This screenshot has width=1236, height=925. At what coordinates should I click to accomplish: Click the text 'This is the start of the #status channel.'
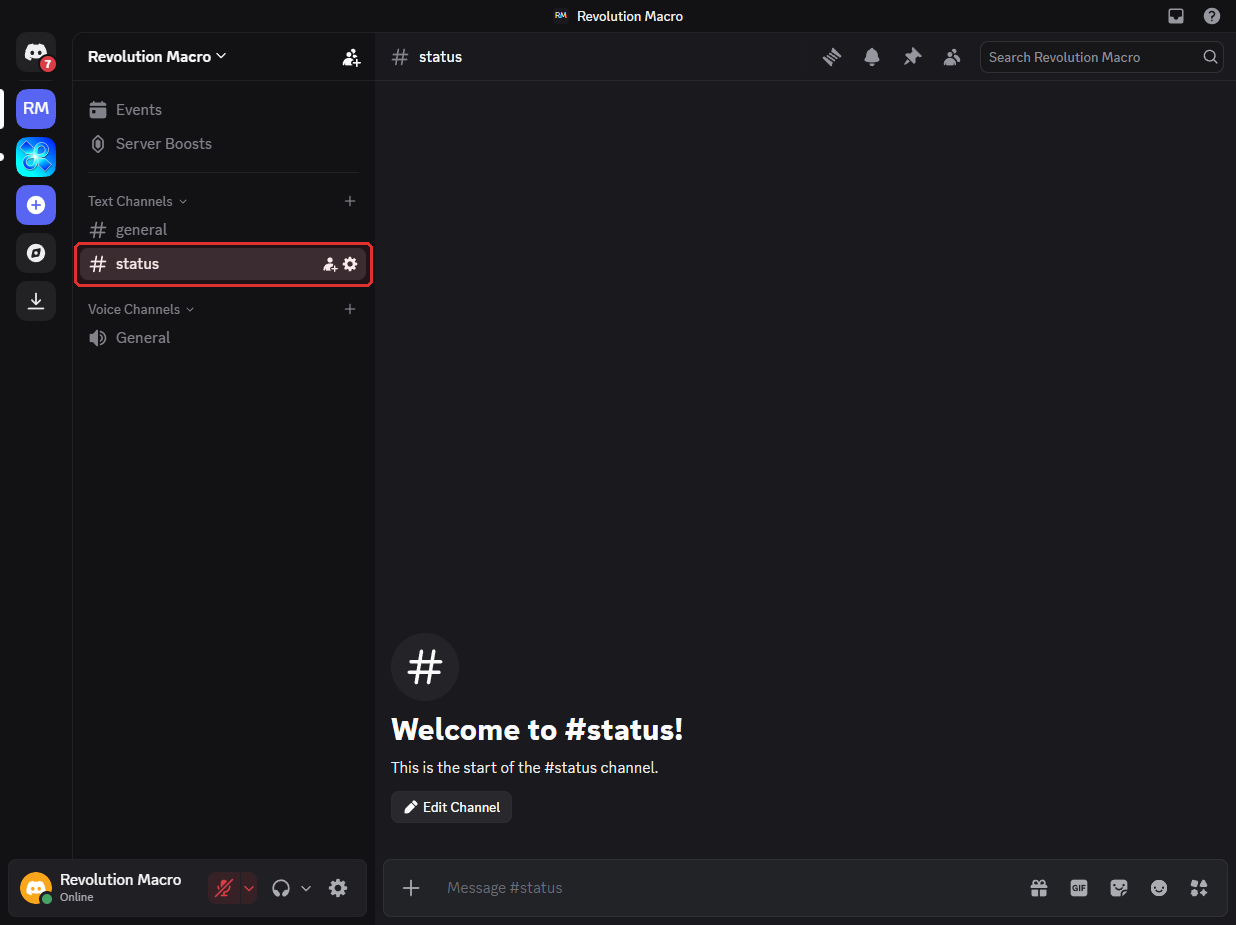coord(525,768)
